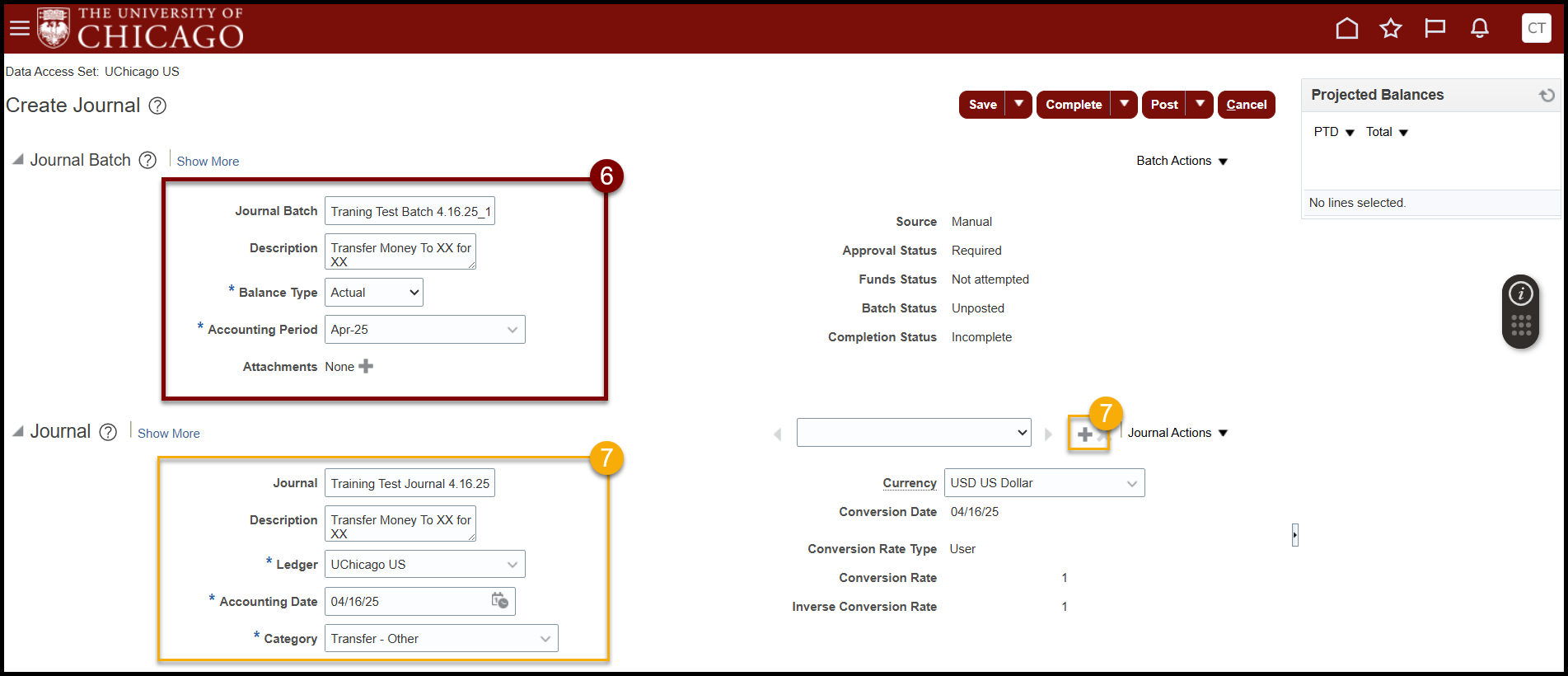This screenshot has height=676, width=1568.
Task: Click Show More next to Journal Batch
Action: click(x=208, y=162)
